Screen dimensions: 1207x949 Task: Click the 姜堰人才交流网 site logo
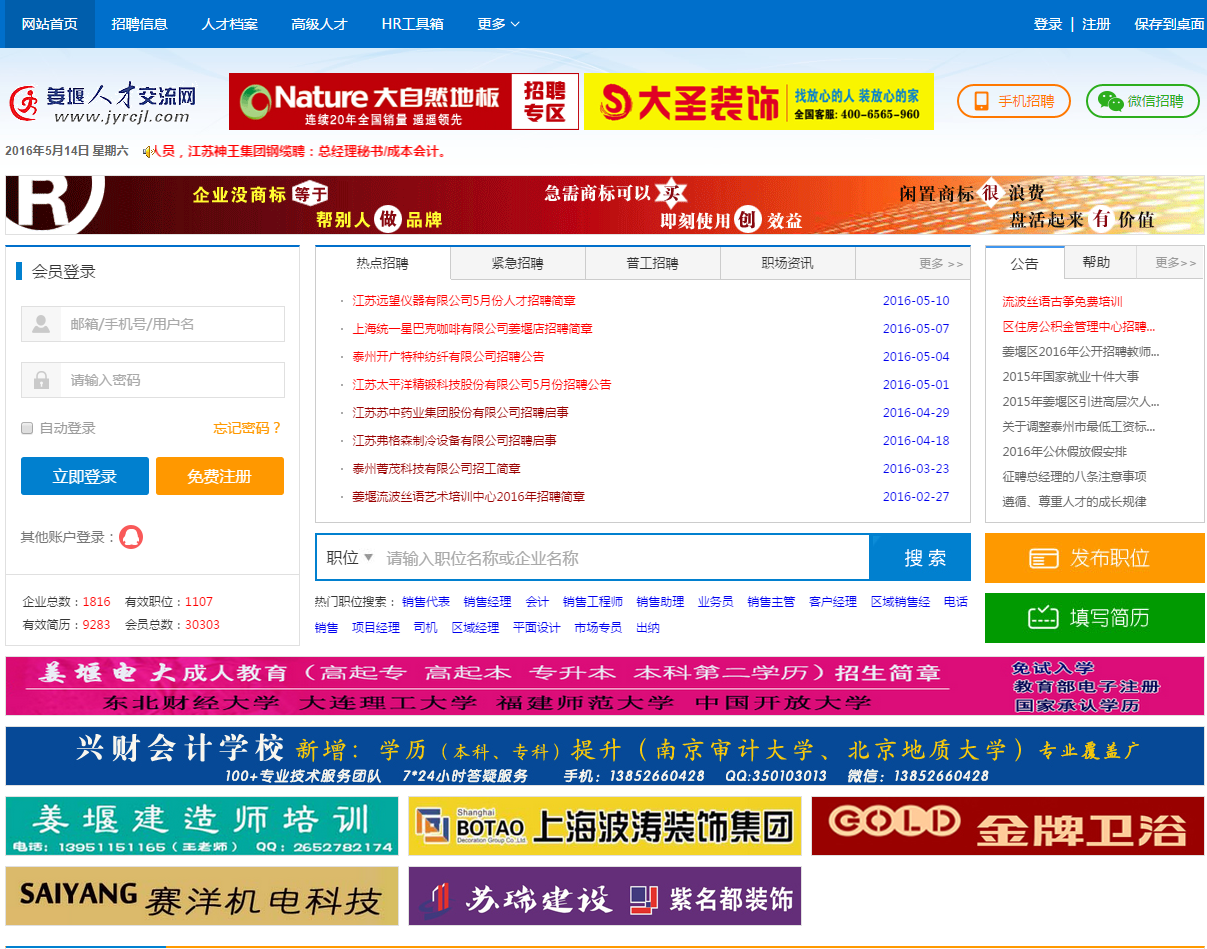103,101
